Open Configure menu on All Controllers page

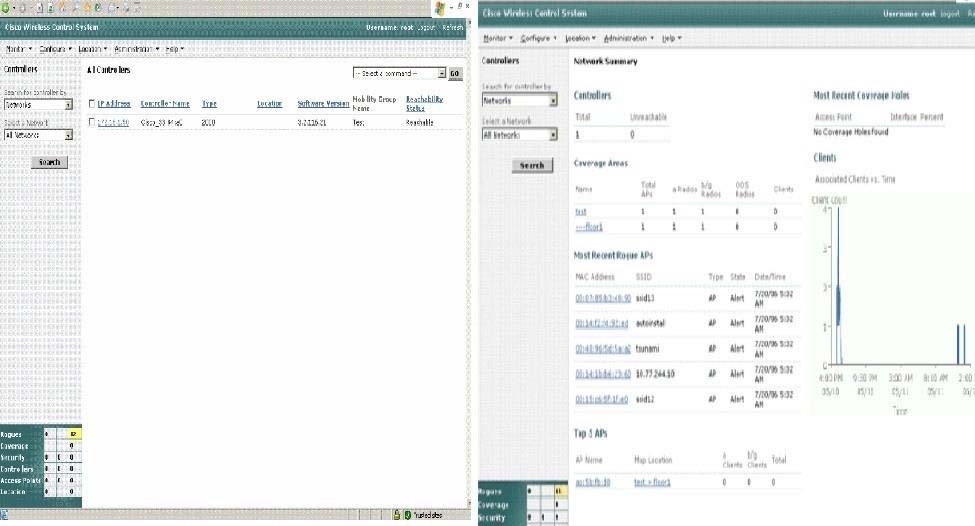click(55, 48)
